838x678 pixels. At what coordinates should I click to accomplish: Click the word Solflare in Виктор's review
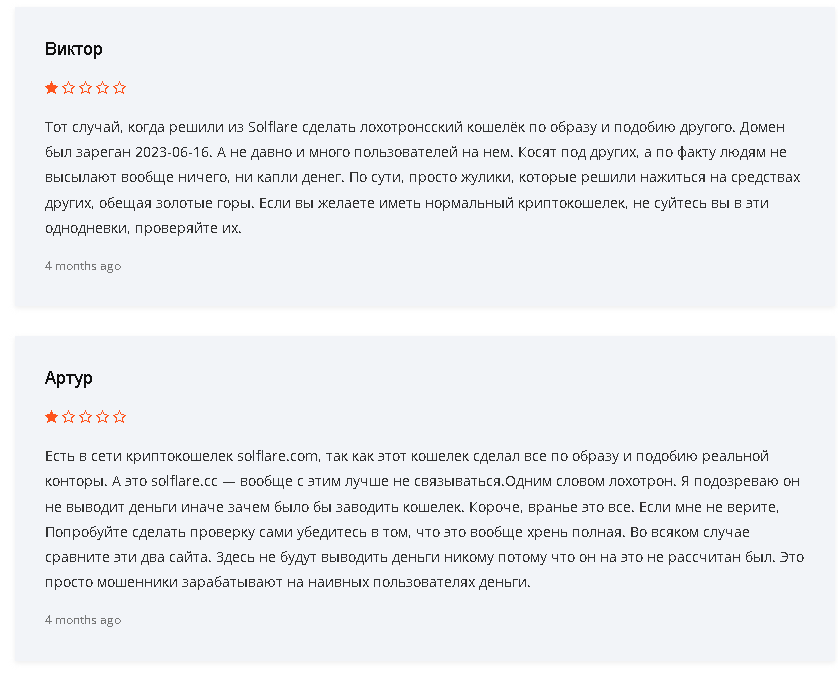273,127
